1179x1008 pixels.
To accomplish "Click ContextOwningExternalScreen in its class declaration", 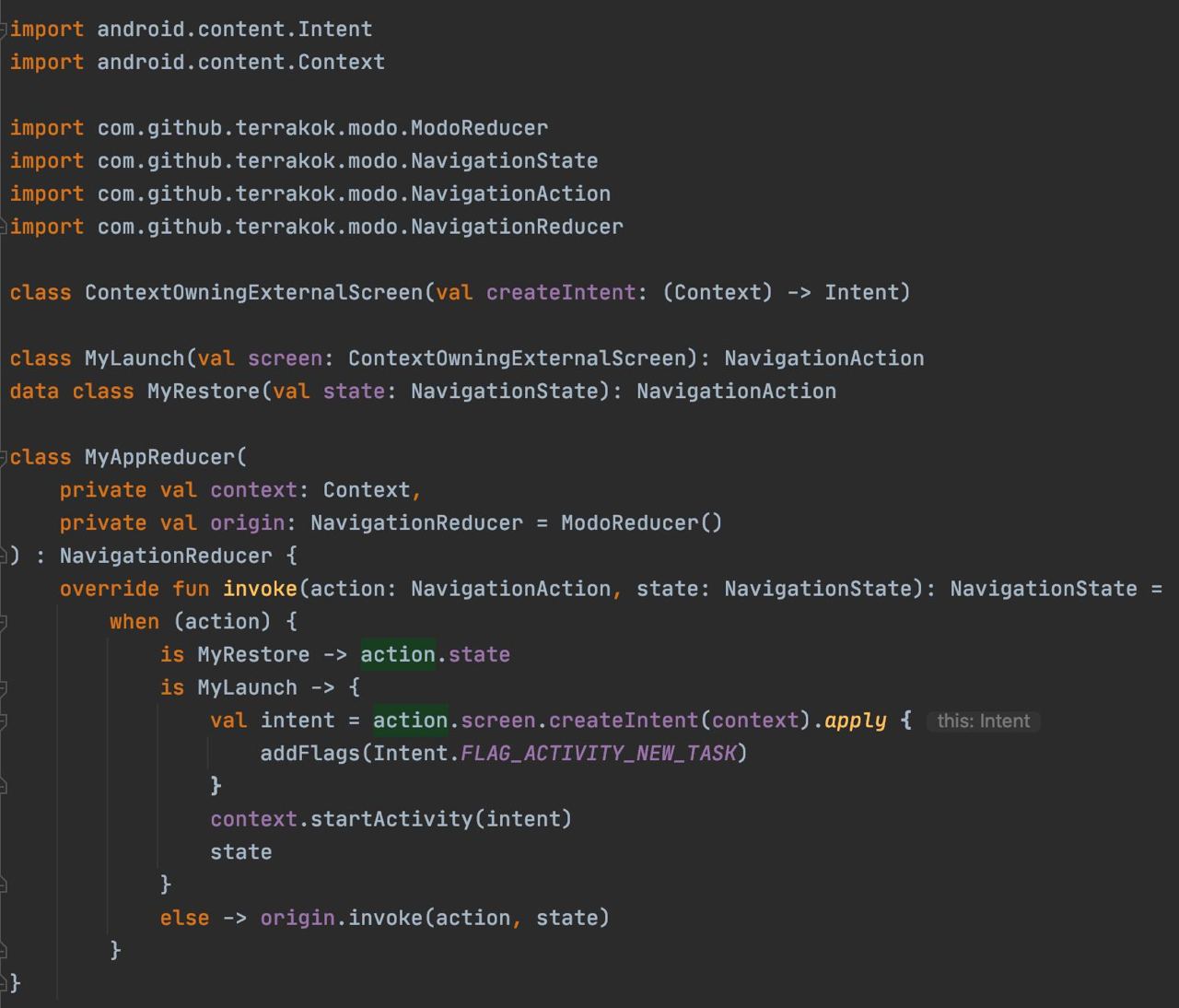I will pyautogui.click(x=254, y=293).
